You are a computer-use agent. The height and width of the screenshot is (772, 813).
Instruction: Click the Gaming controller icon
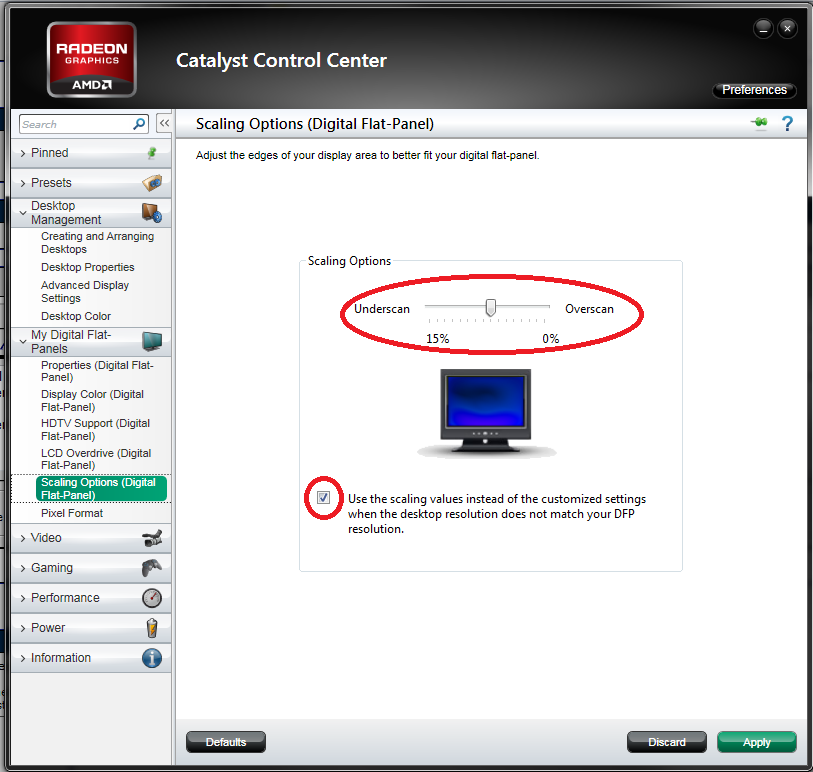pyautogui.click(x=152, y=568)
